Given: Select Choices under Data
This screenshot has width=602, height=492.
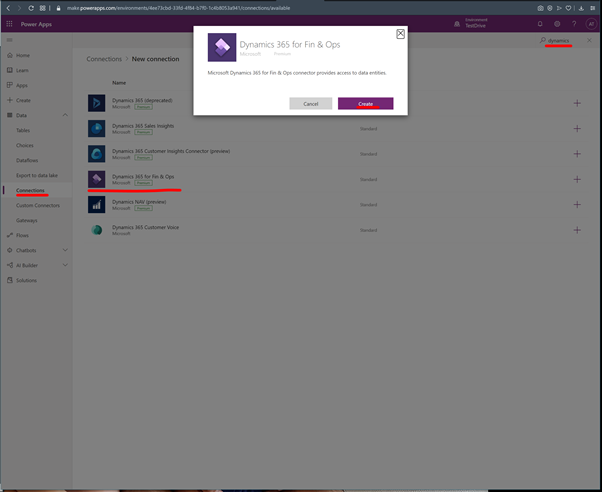Looking at the screenshot, I should coord(25,145).
